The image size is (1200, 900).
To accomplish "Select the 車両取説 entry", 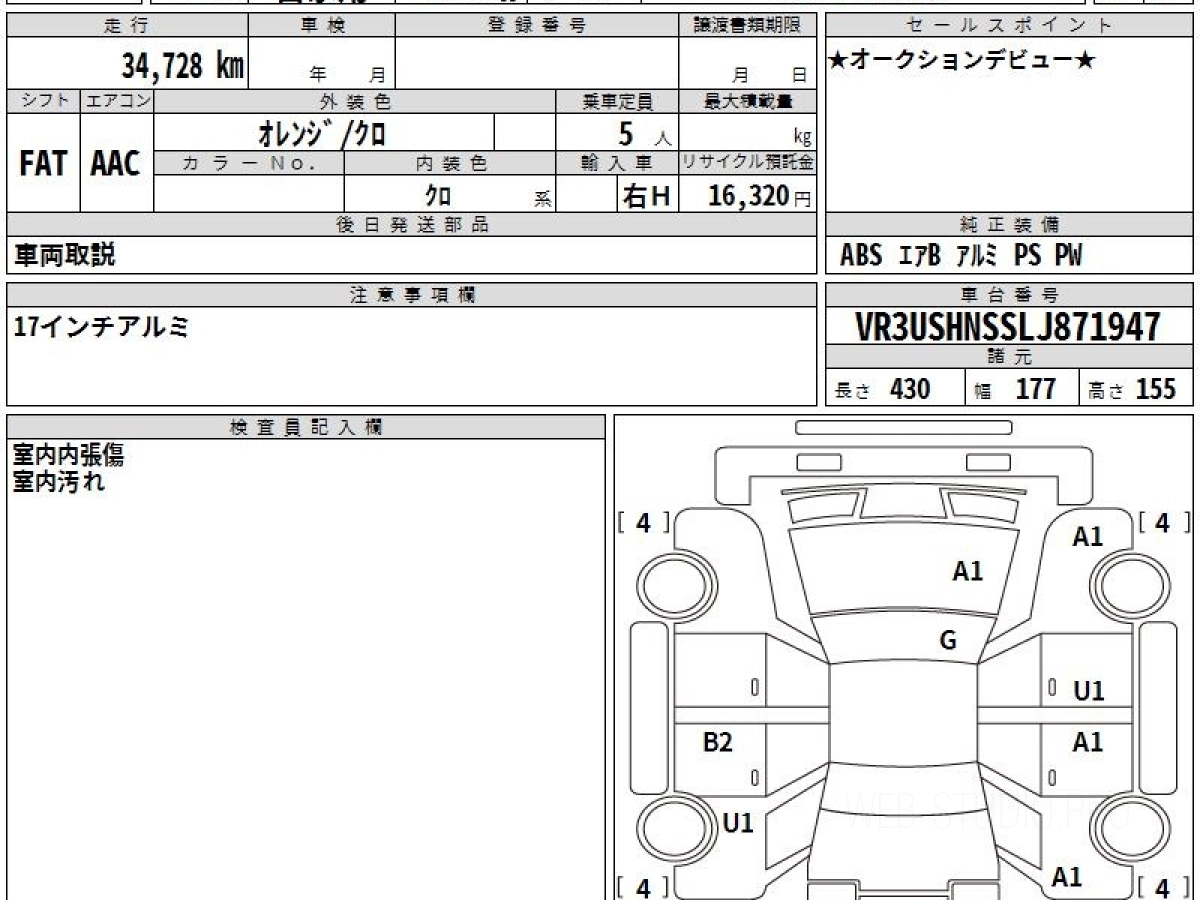I will (65, 255).
